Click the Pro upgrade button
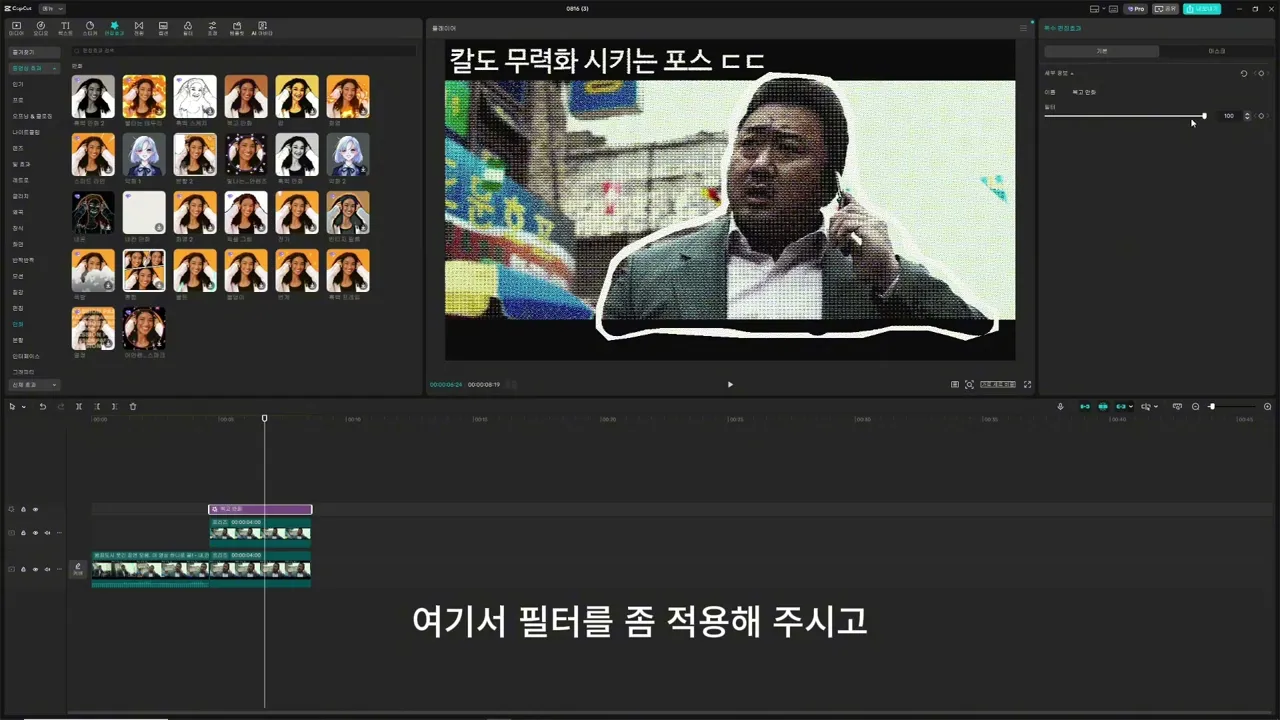This screenshot has height=720, width=1280. (1135, 8)
